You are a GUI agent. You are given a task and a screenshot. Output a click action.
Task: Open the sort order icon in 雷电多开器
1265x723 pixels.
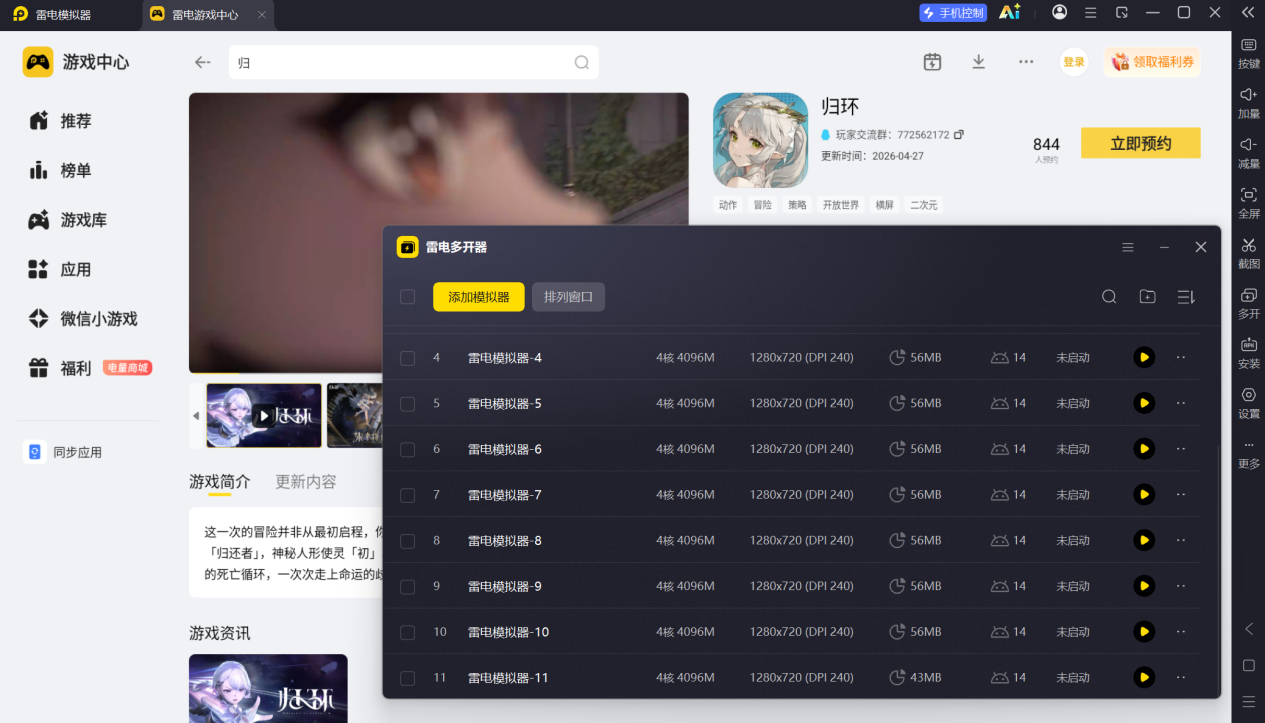[x=1186, y=297]
